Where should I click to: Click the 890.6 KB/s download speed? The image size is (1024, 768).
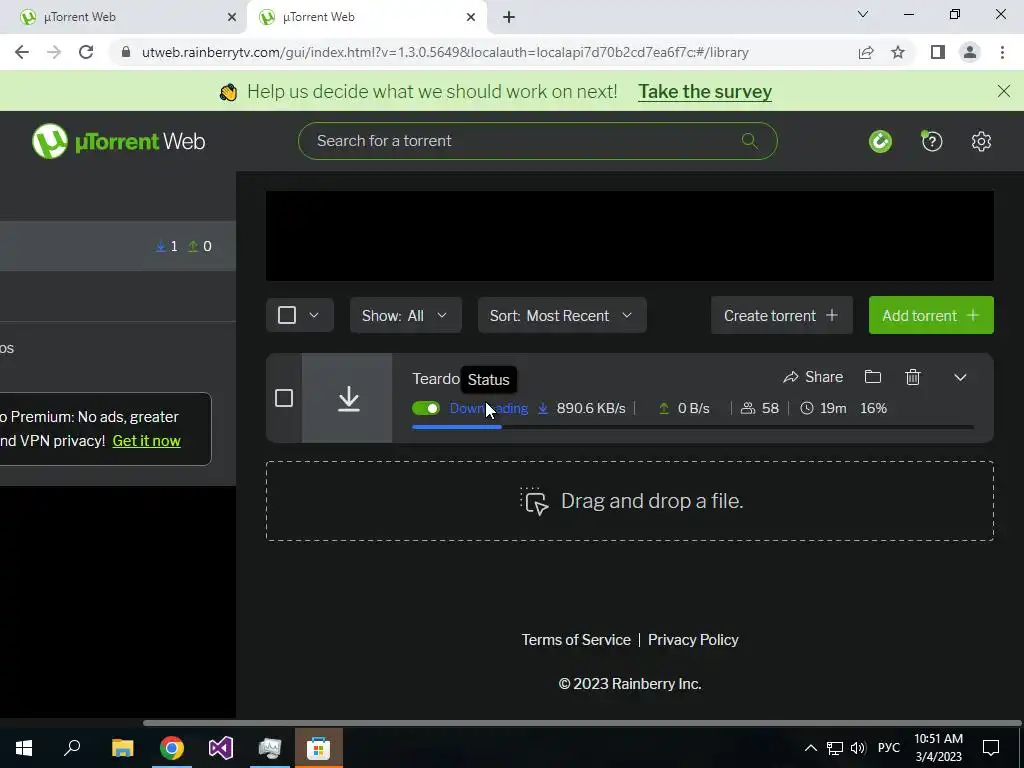tap(590, 408)
